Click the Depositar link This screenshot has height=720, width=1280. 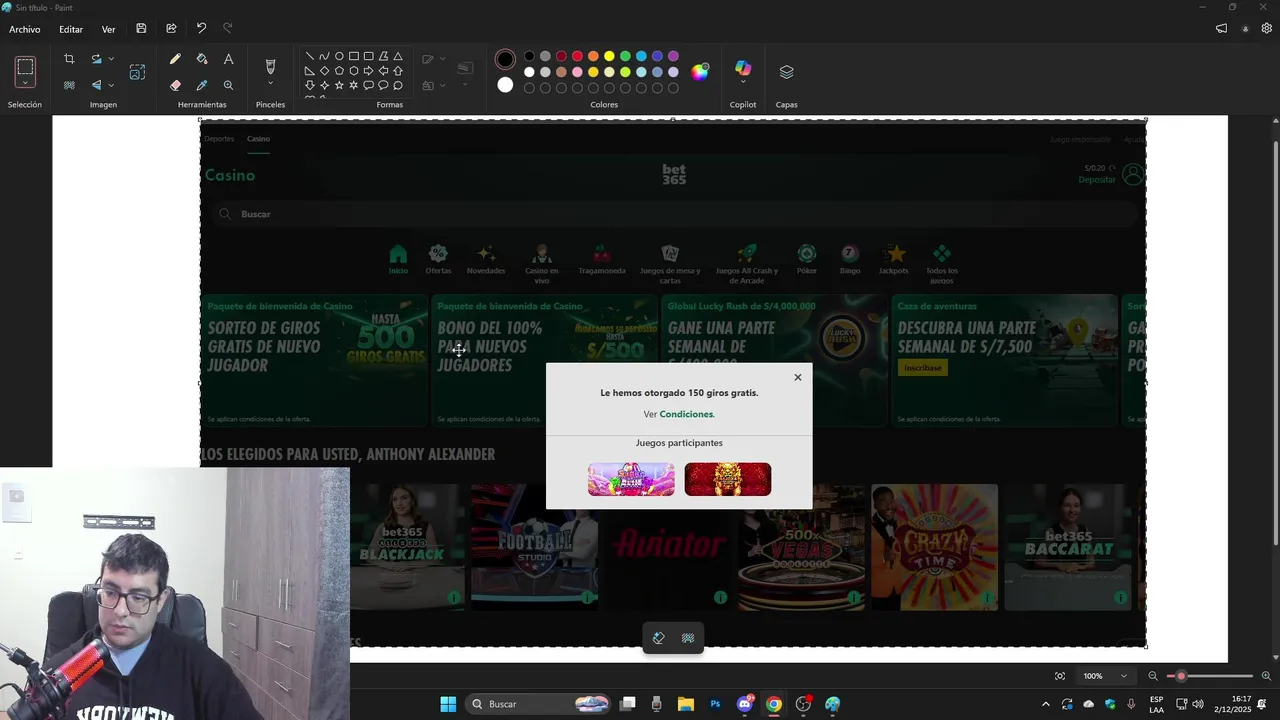1097,180
